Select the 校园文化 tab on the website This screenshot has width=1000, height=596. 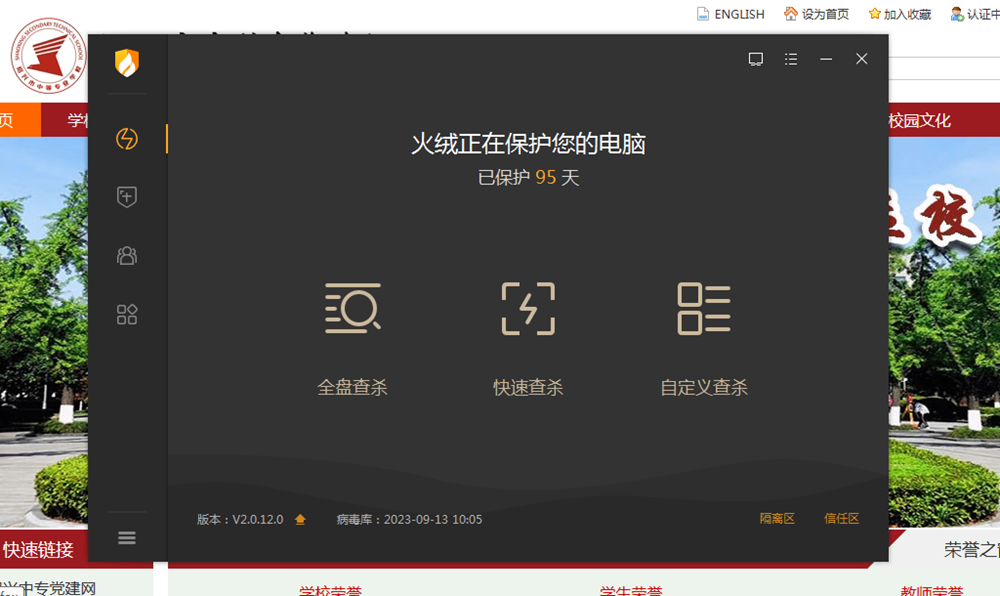(x=918, y=119)
